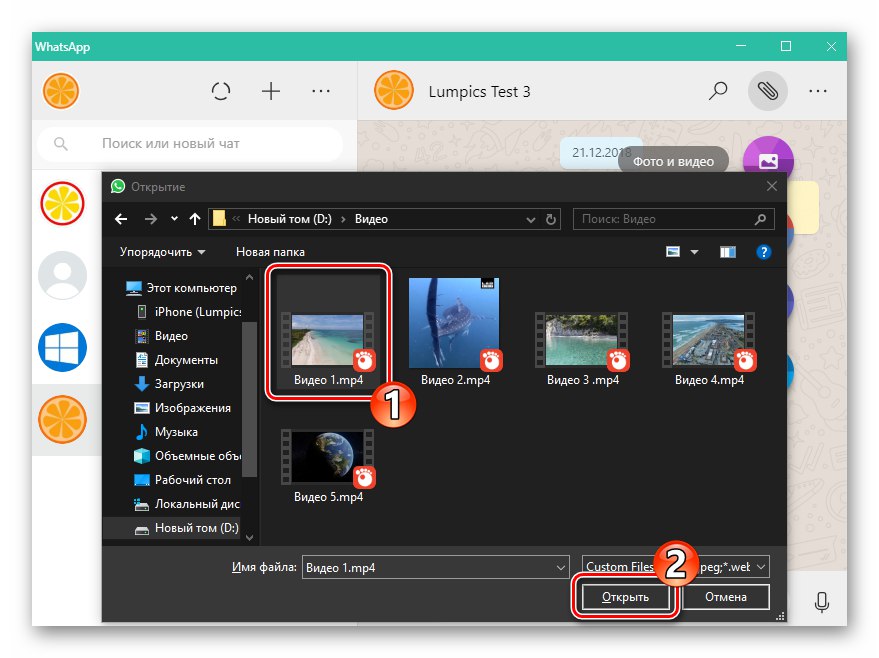Open left panel three-dot menu in WhatsApp
The image size is (879, 658).
[321, 91]
